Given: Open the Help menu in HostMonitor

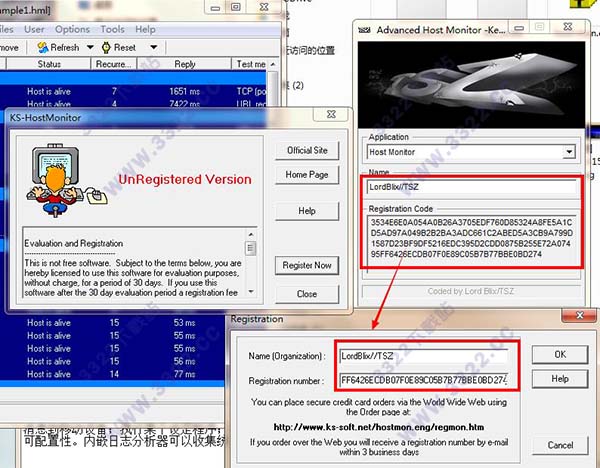Looking at the screenshot, I should coord(145,29).
